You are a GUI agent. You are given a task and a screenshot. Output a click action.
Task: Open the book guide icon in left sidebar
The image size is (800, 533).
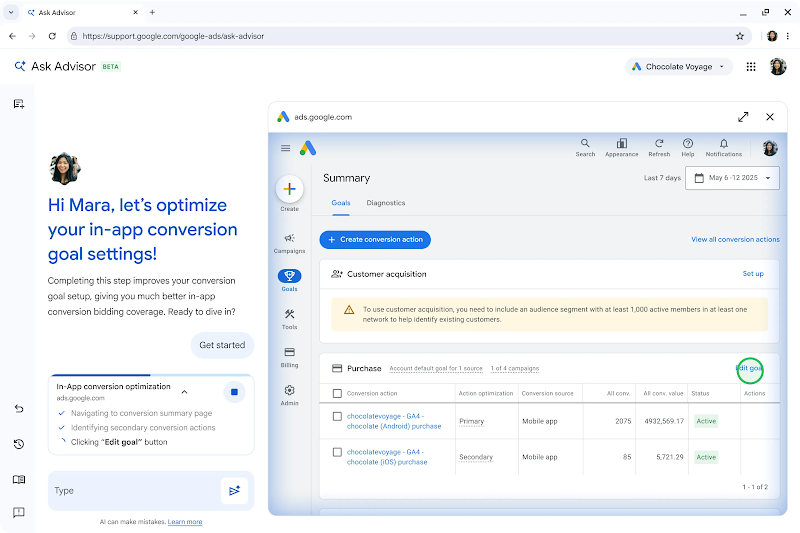pyautogui.click(x=19, y=479)
